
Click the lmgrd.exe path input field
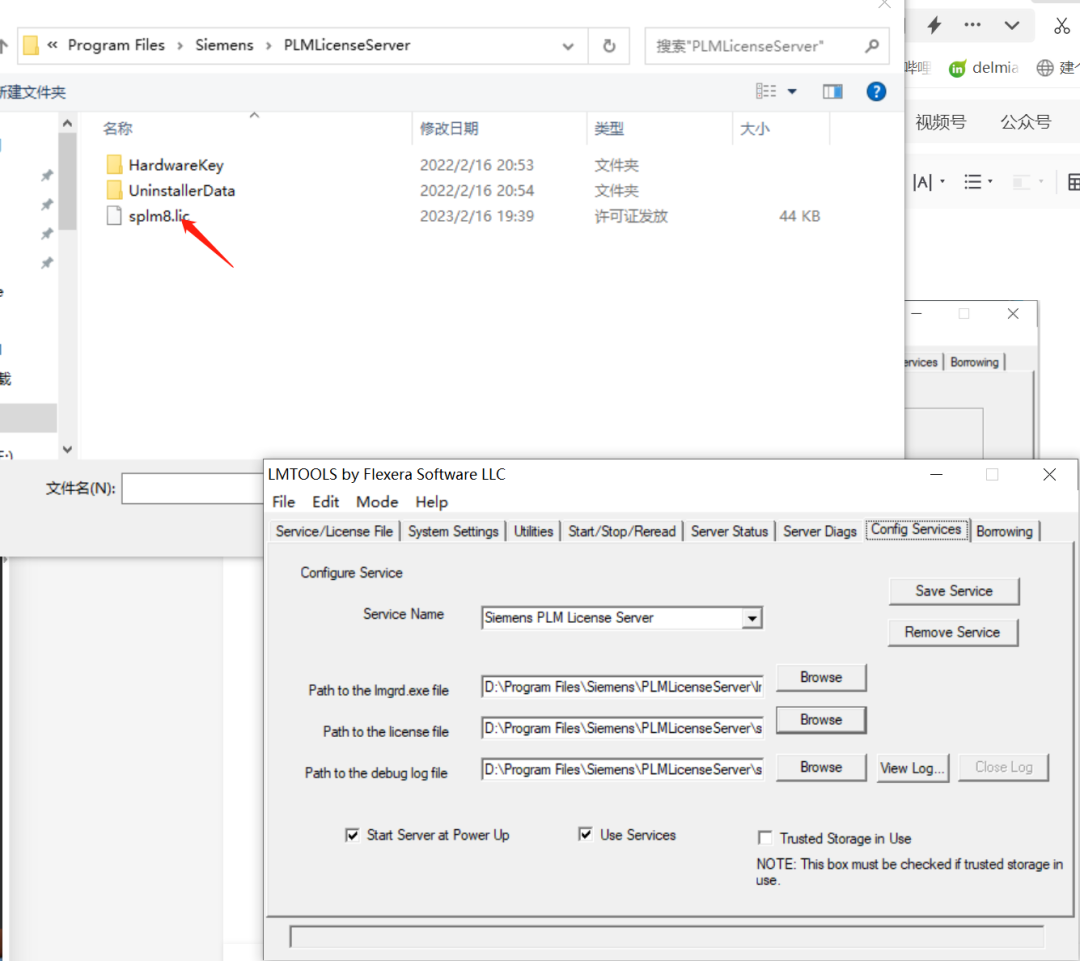(623, 687)
